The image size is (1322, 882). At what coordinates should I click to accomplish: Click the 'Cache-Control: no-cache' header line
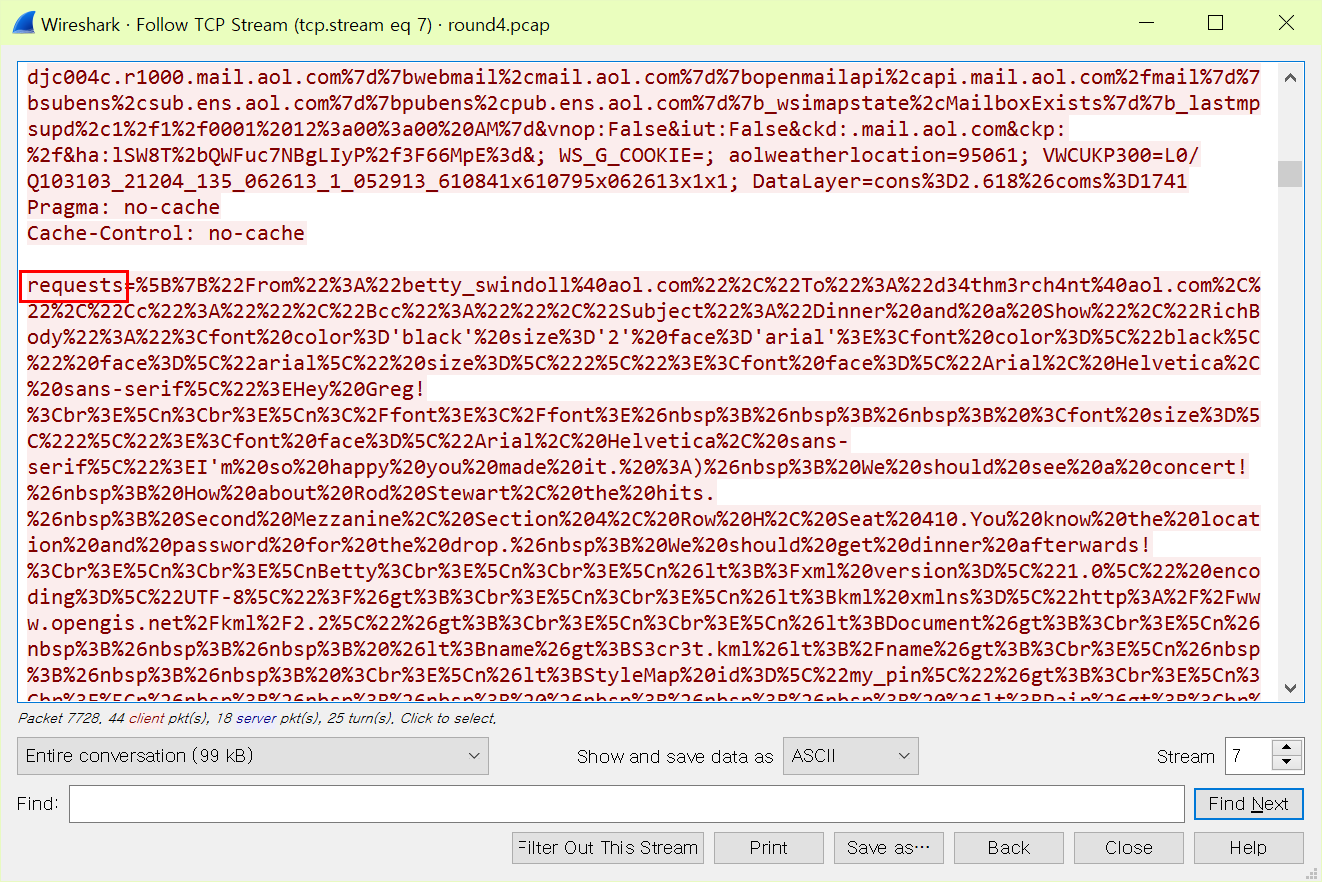point(166,234)
